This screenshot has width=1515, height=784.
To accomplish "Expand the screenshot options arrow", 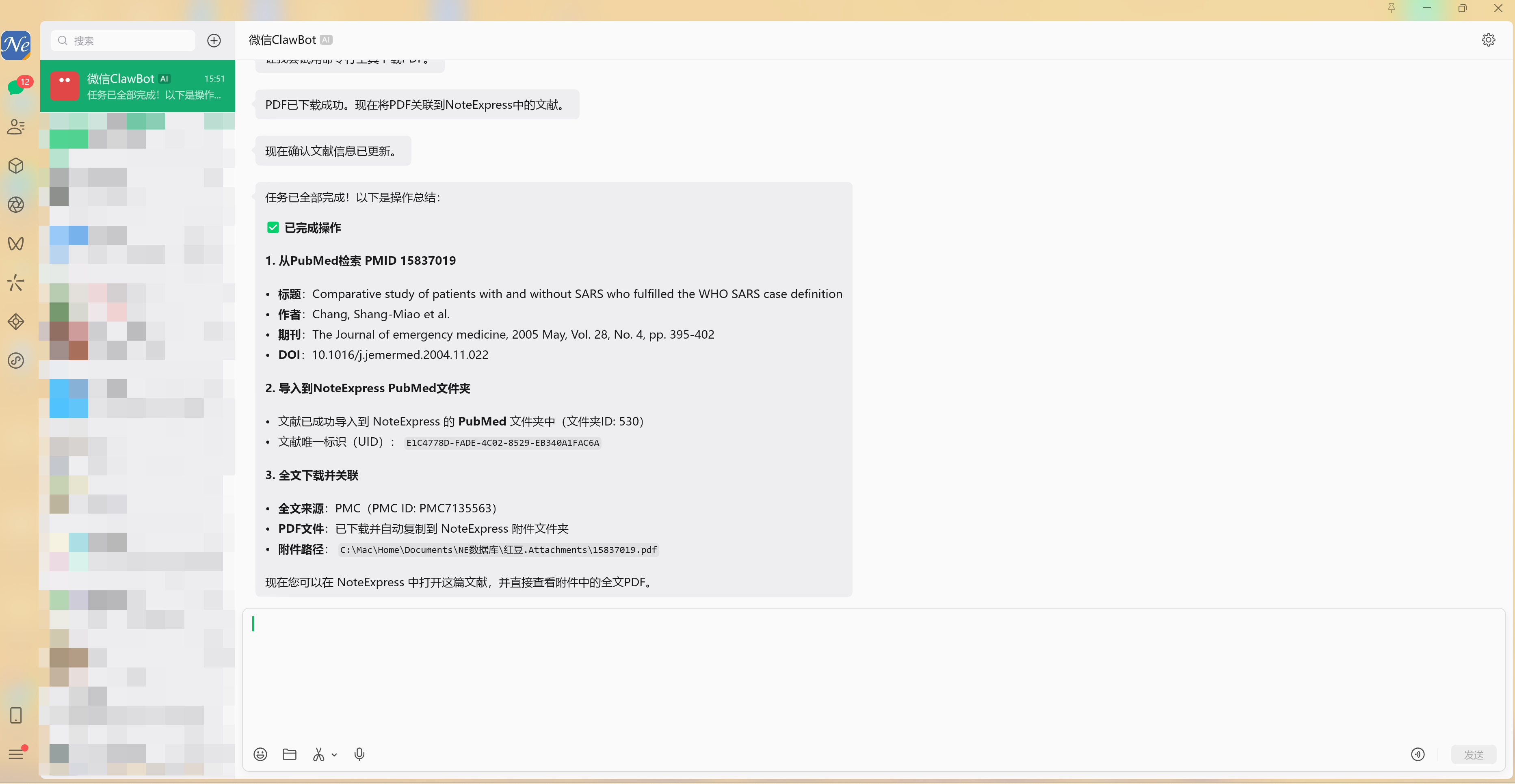I will pos(334,755).
